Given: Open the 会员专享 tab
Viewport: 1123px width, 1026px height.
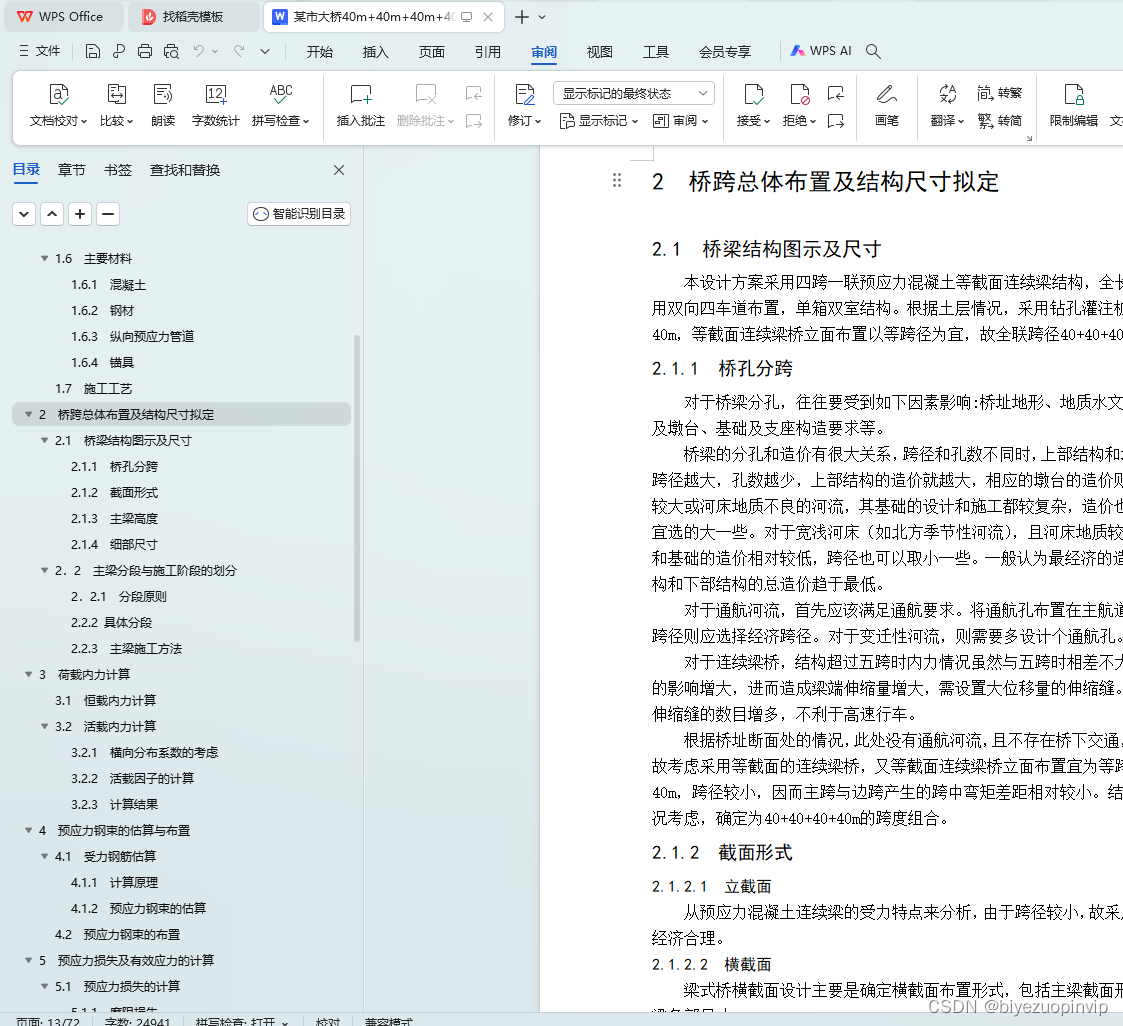Looking at the screenshot, I should click(725, 52).
